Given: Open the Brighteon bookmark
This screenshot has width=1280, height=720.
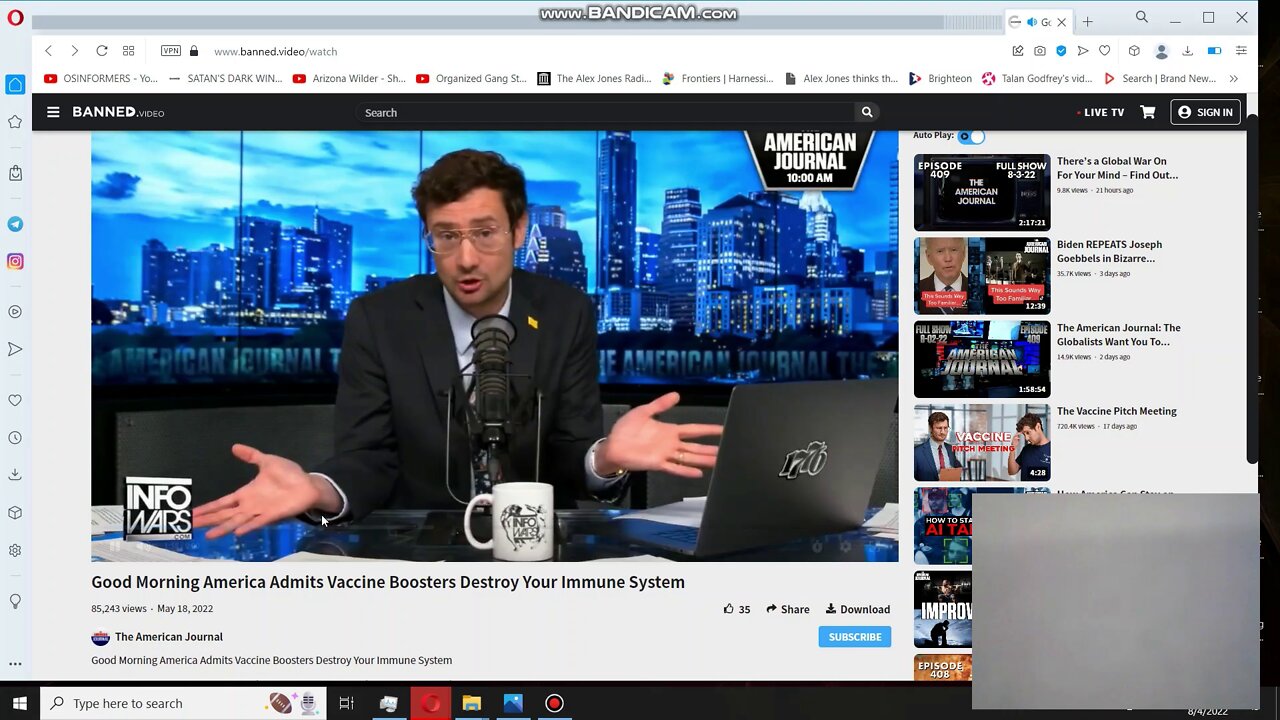Looking at the screenshot, I should pos(940,78).
